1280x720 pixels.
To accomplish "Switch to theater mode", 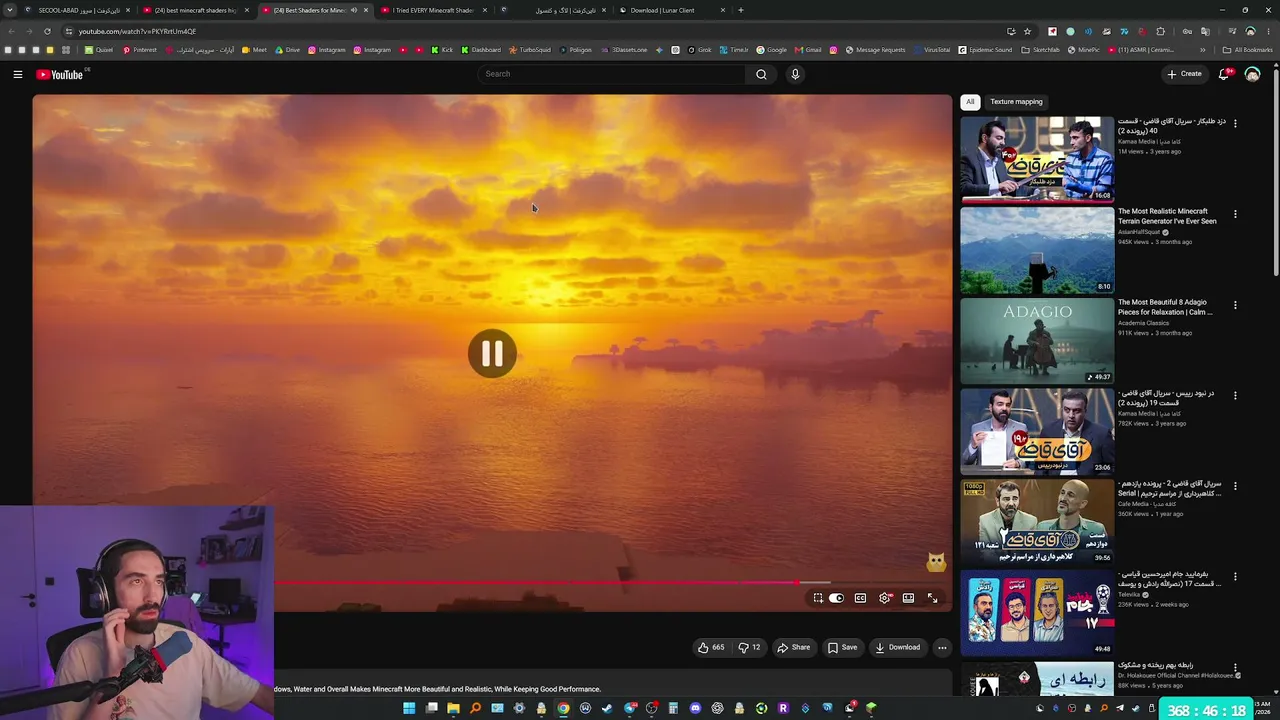I will pyautogui.click(x=908, y=598).
